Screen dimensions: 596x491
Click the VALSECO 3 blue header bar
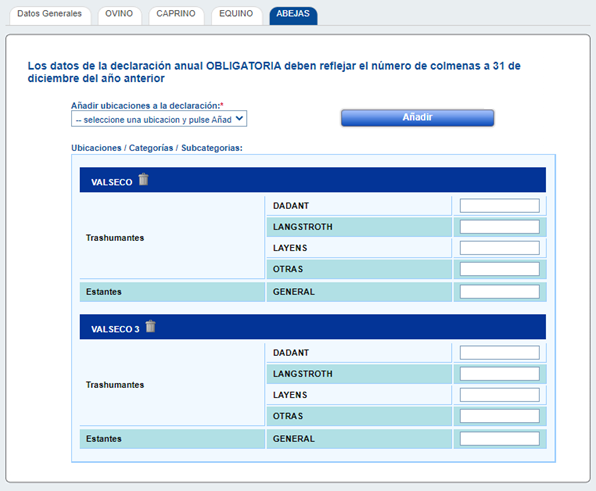click(x=313, y=327)
